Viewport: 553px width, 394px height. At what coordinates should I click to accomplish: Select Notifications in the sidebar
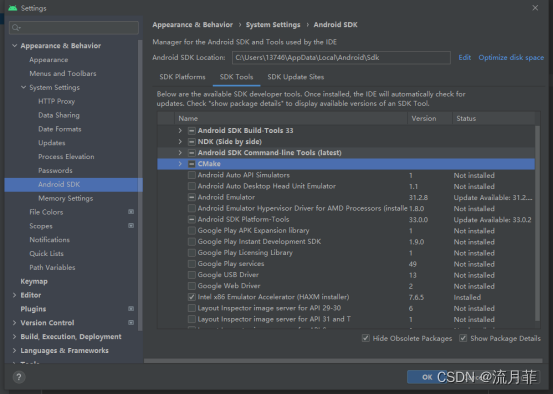[x=49, y=240]
